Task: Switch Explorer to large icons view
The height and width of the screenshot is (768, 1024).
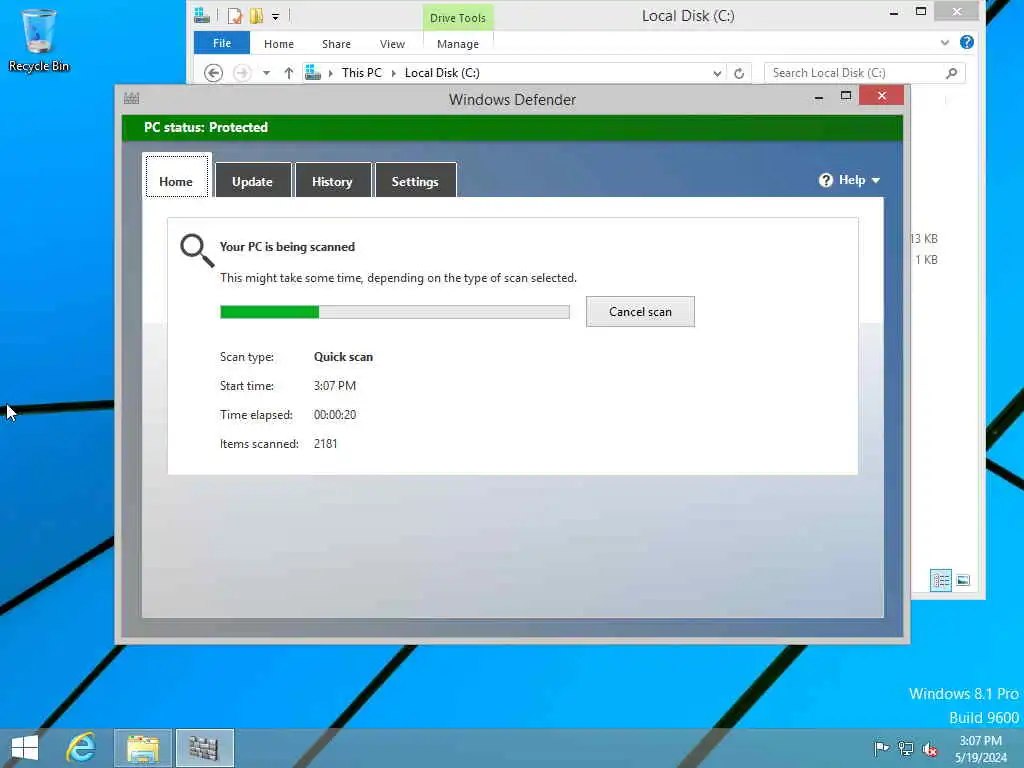Action: (963, 580)
